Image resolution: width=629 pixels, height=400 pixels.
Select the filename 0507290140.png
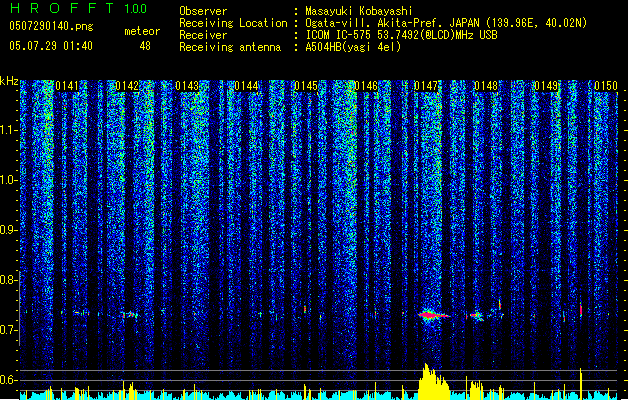[x=51, y=26]
